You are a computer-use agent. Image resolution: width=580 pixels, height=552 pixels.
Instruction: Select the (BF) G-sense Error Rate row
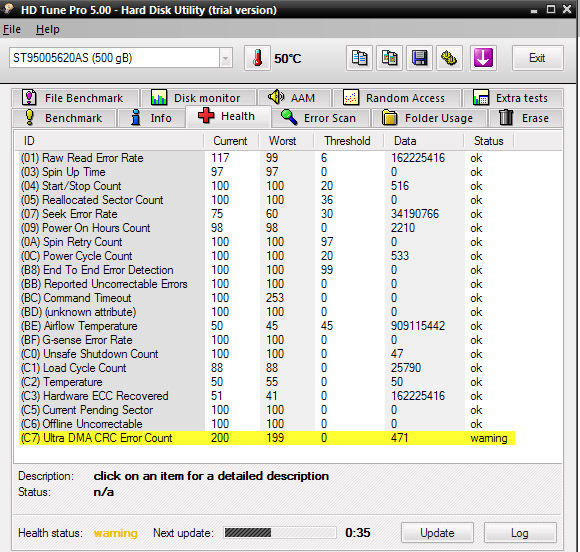tap(266, 340)
